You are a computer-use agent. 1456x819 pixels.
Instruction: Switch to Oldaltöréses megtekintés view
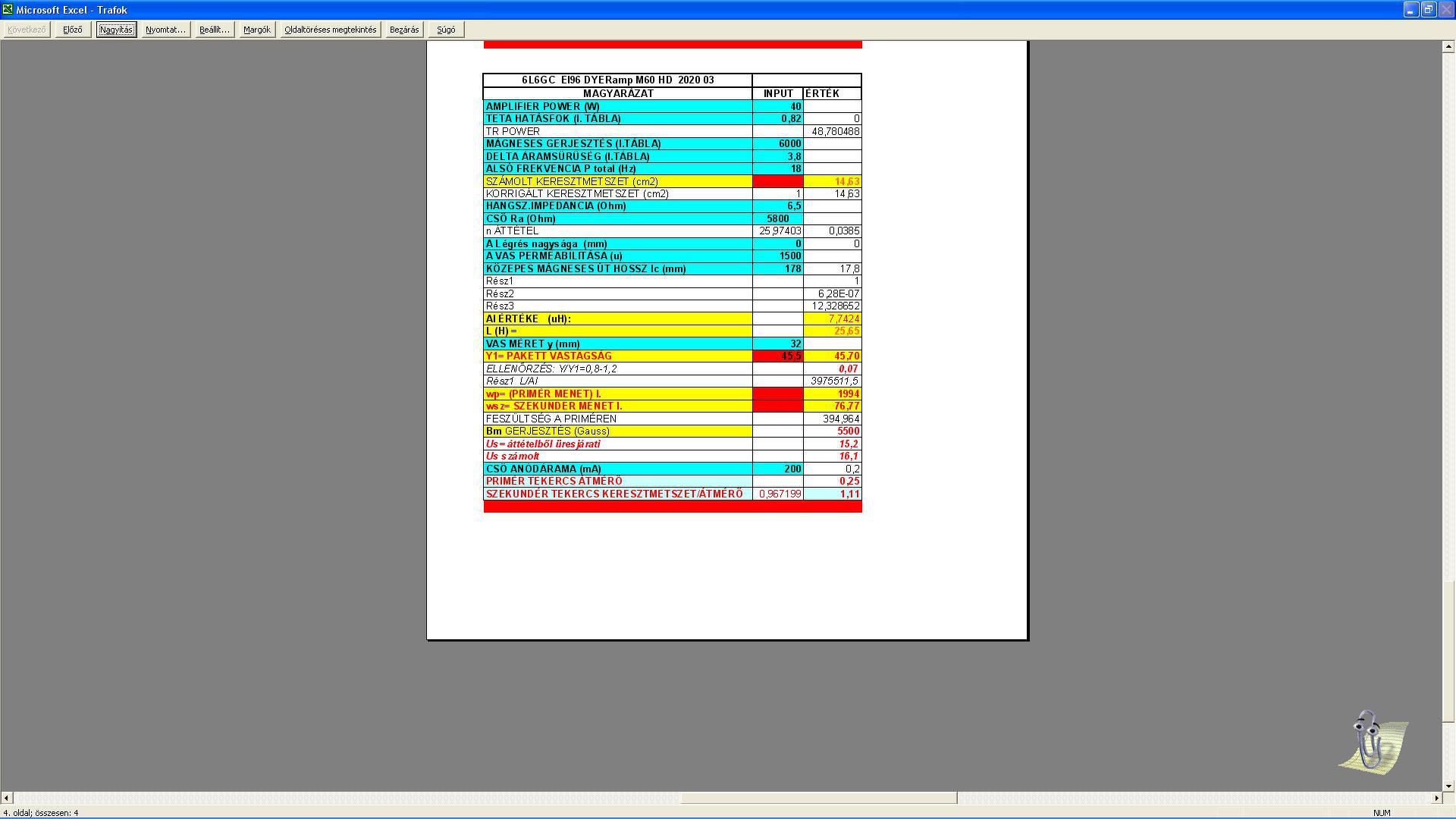point(330,30)
